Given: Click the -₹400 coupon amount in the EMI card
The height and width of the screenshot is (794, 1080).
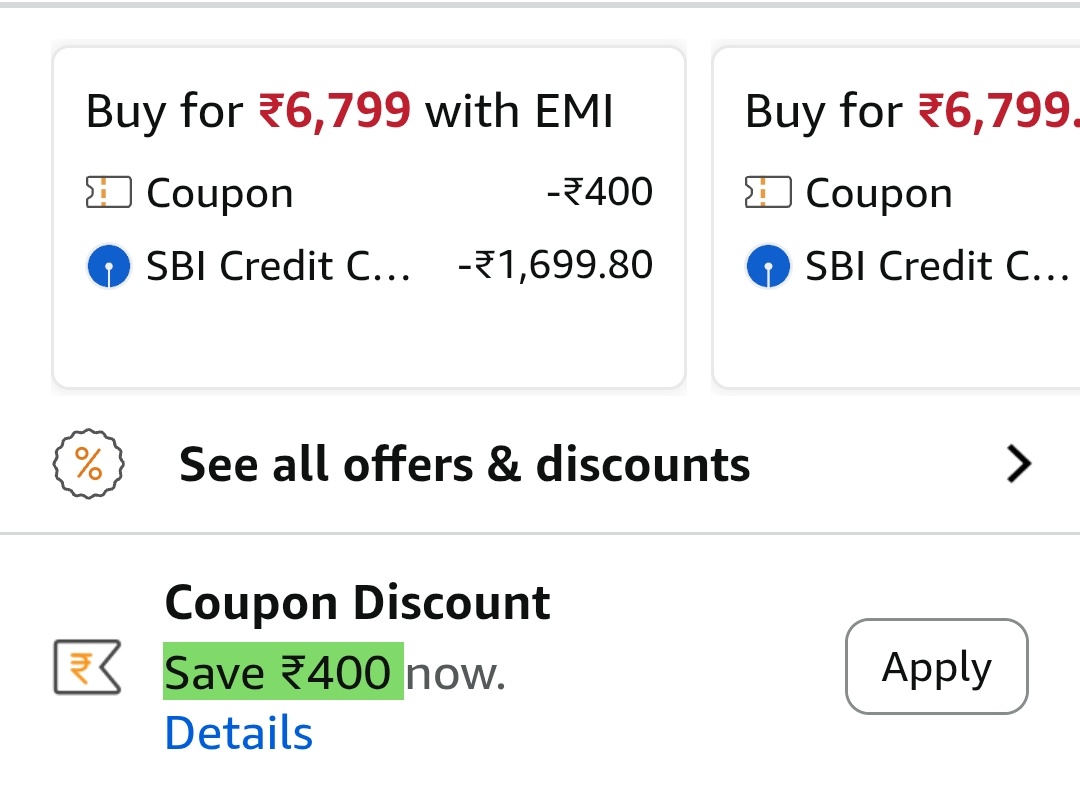Looking at the screenshot, I should pos(599,192).
